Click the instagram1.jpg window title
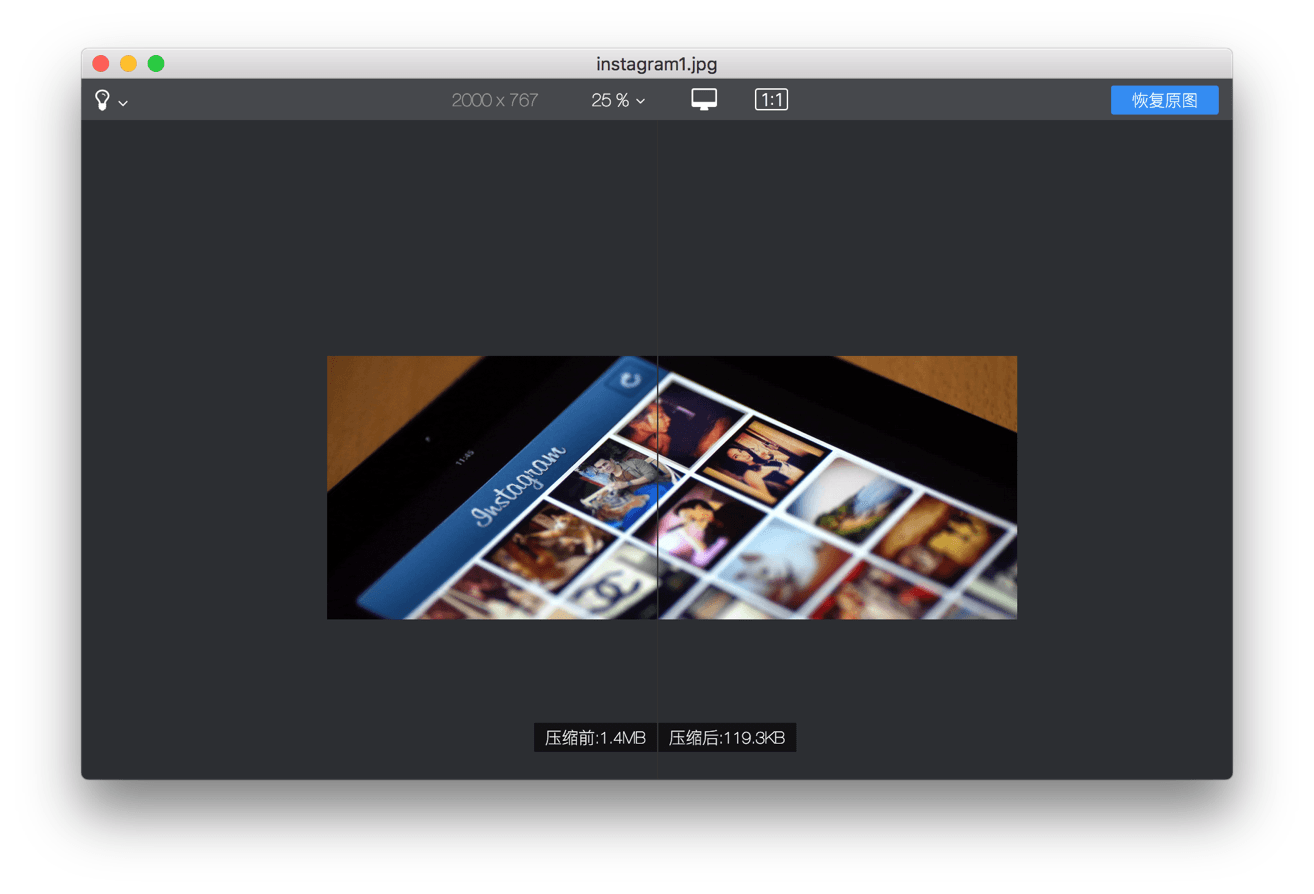The image size is (1314, 894). tap(657, 64)
